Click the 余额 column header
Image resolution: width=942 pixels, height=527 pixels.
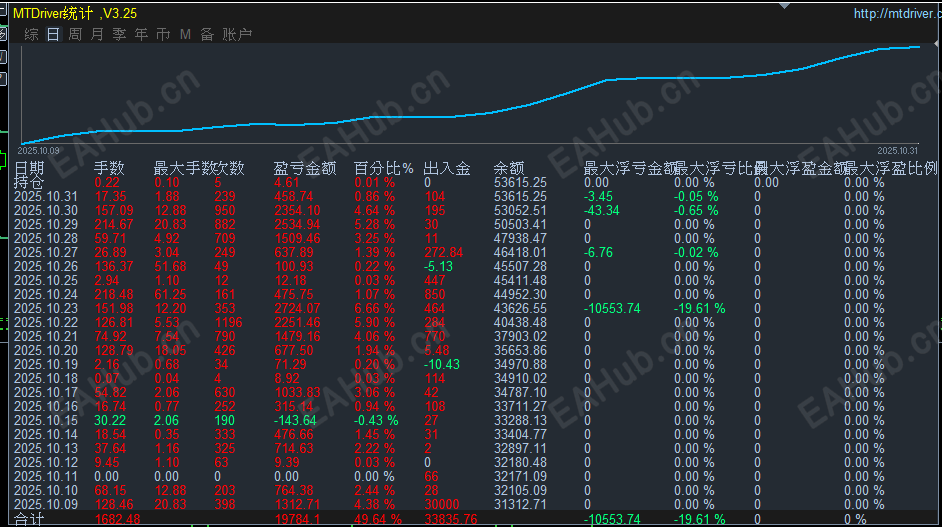[x=509, y=168]
